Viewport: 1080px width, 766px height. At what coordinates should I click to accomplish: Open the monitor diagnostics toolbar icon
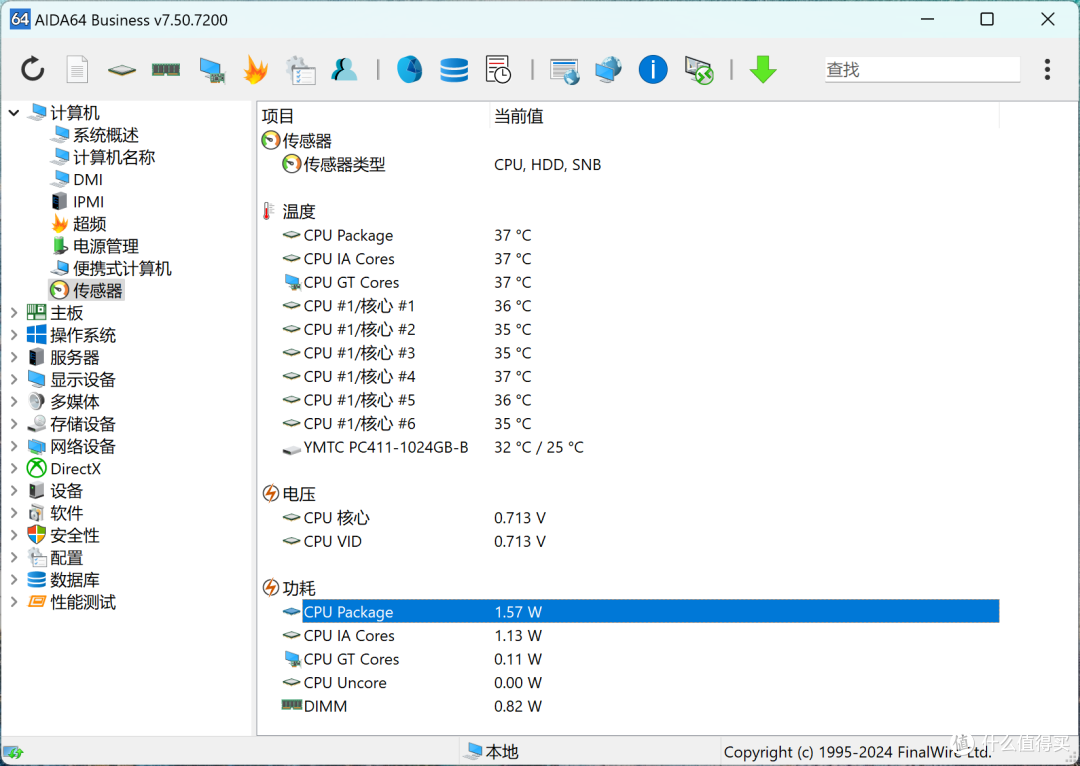point(212,70)
